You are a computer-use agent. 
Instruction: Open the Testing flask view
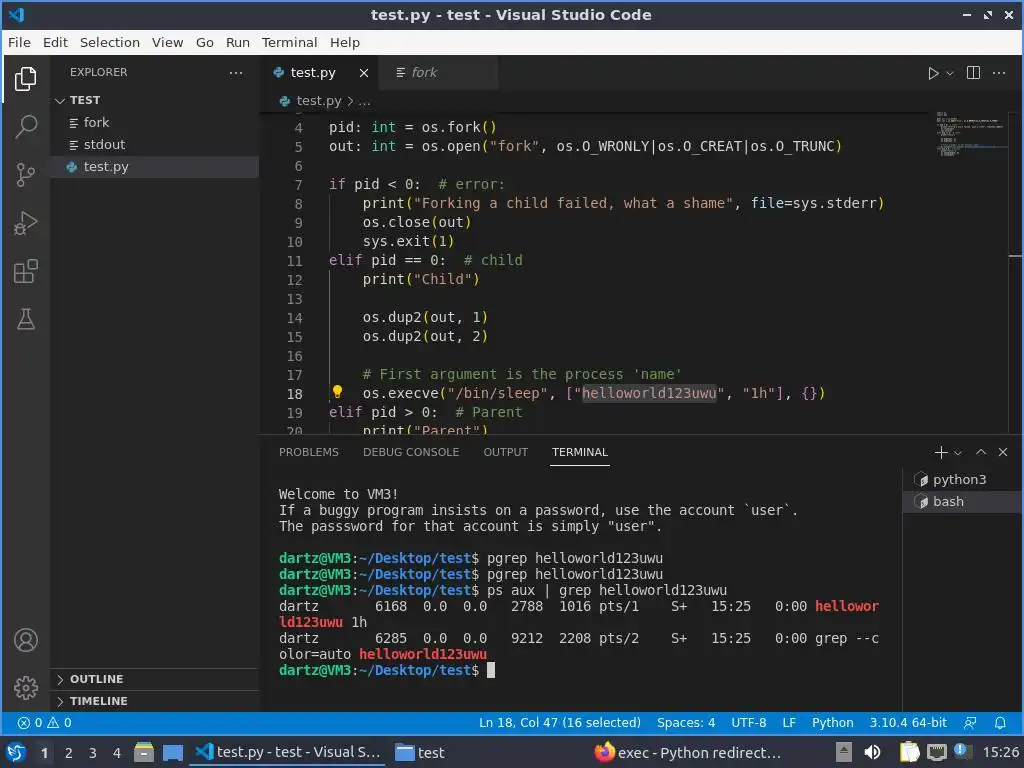[x=25, y=319]
